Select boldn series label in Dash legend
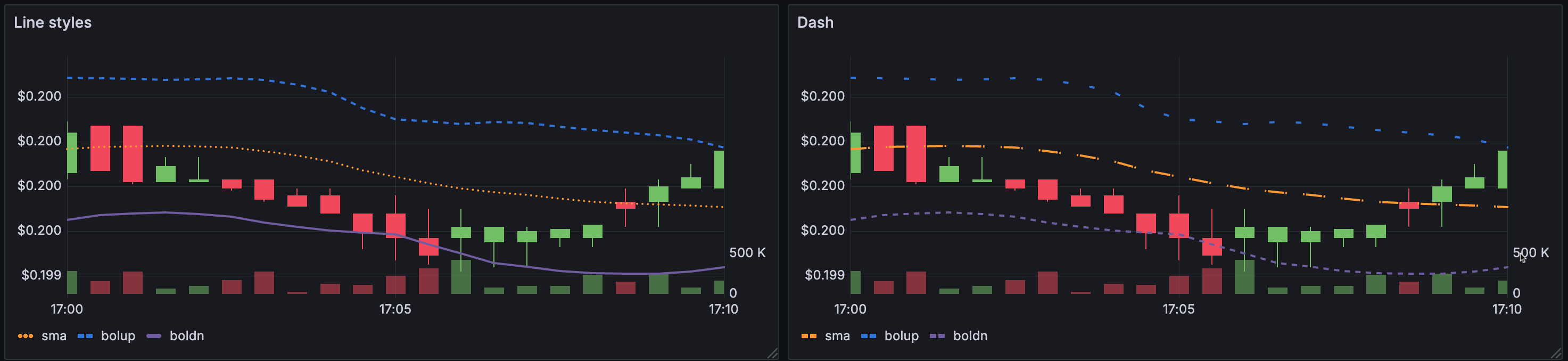Screen dimensions: 1568x361 click(x=970, y=336)
